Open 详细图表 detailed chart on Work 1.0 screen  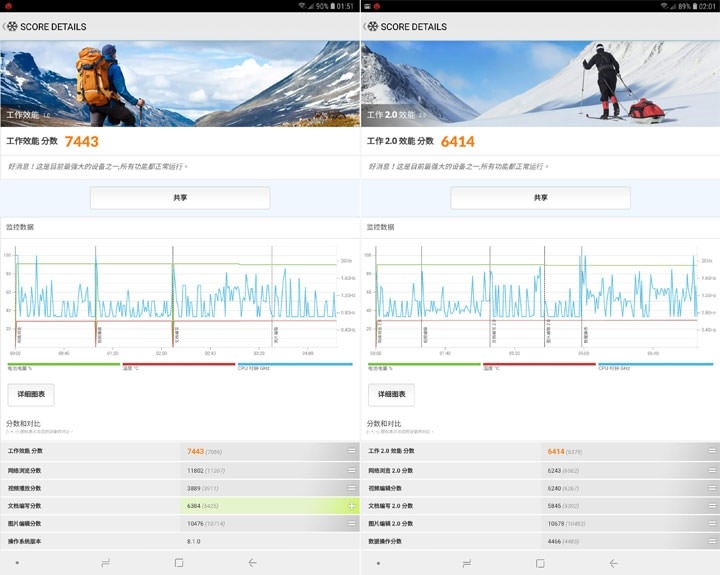point(31,395)
